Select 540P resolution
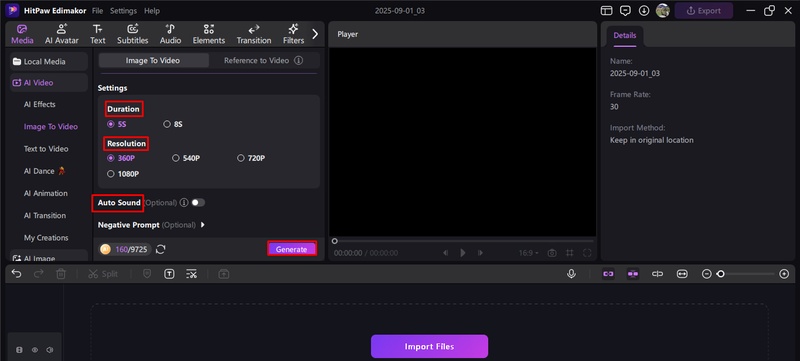 [186, 158]
